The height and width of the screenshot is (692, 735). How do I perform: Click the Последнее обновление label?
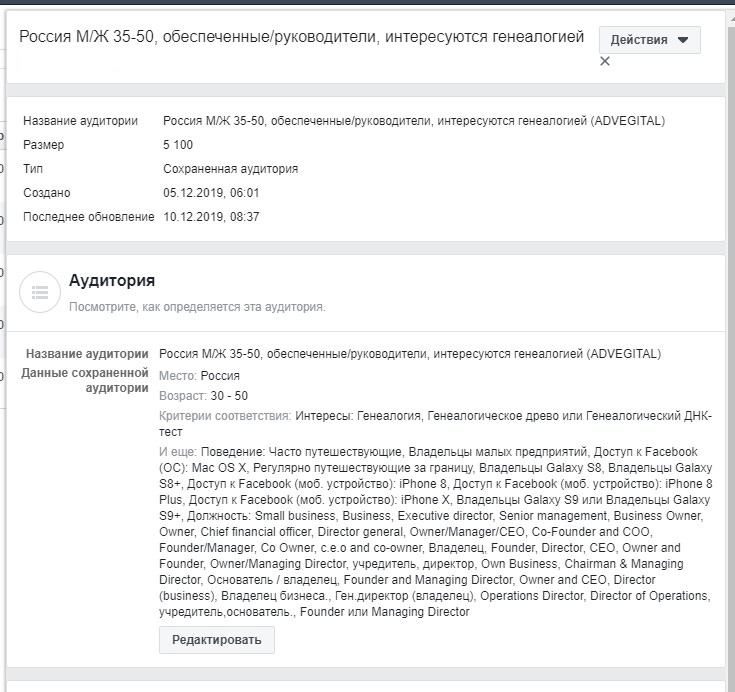click(x=88, y=216)
